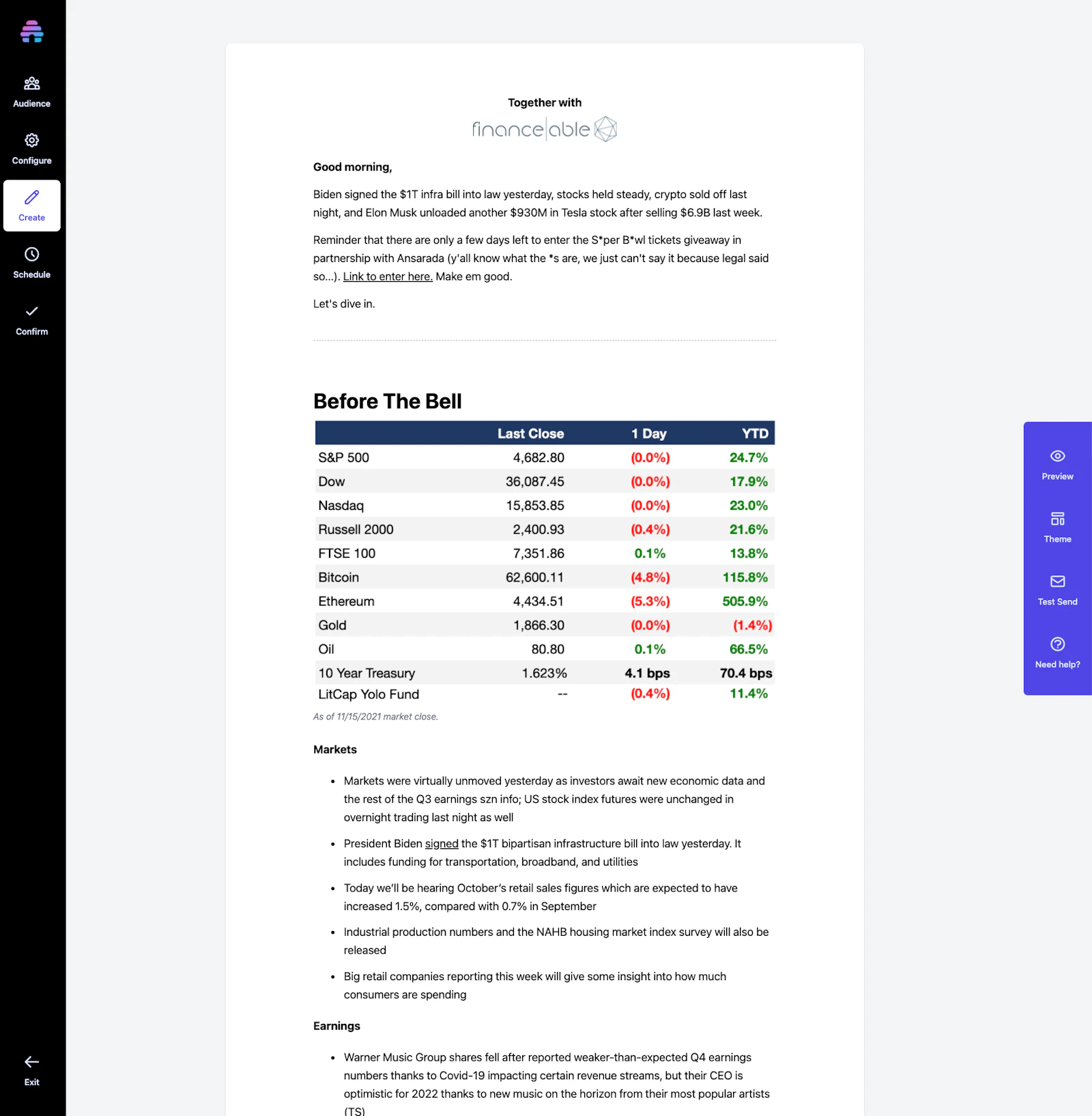Click the app logo in sidebar
This screenshot has height=1116, width=1092.
(x=31, y=31)
